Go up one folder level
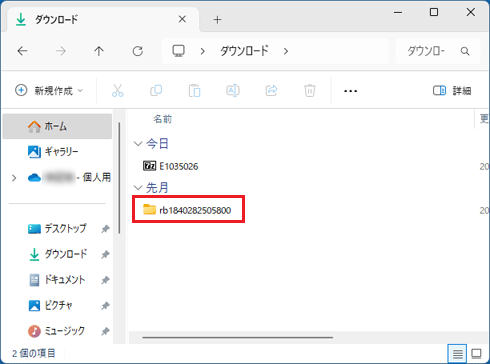 point(99,51)
